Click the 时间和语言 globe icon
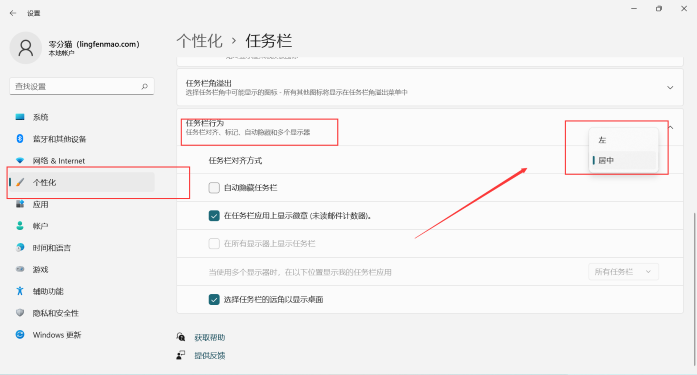Image resolution: width=697 pixels, height=375 pixels. 20,247
